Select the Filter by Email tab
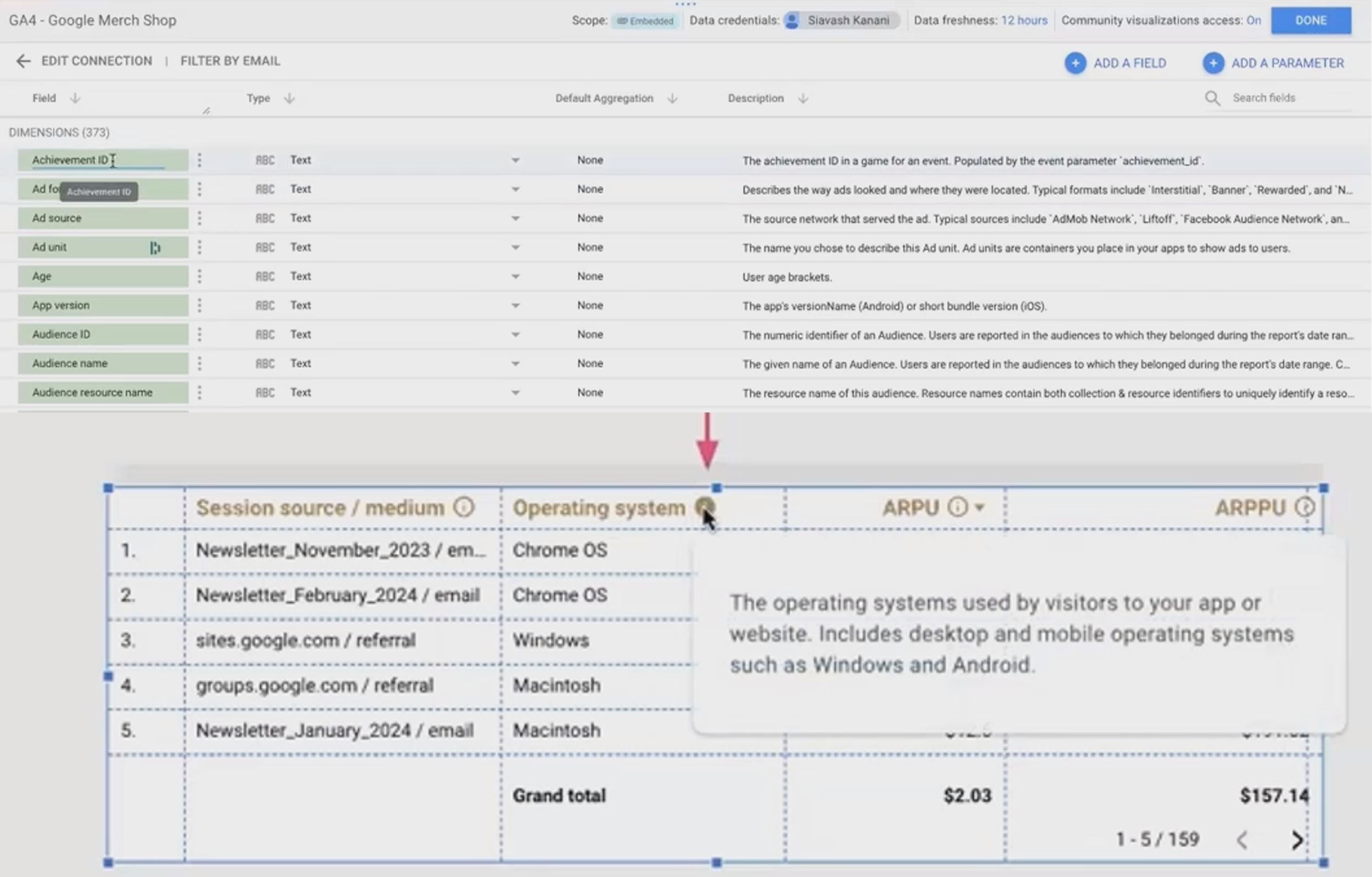The width and height of the screenshot is (1372, 877). coord(230,61)
